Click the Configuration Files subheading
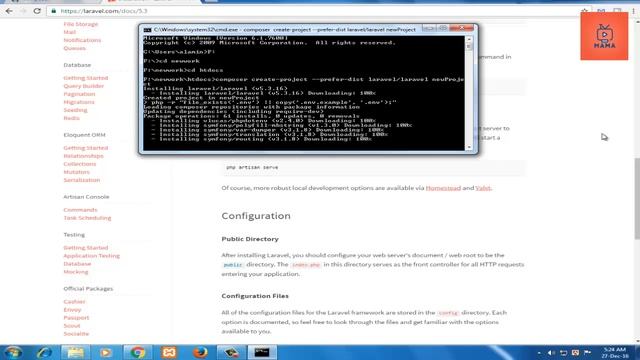 coord(255,296)
